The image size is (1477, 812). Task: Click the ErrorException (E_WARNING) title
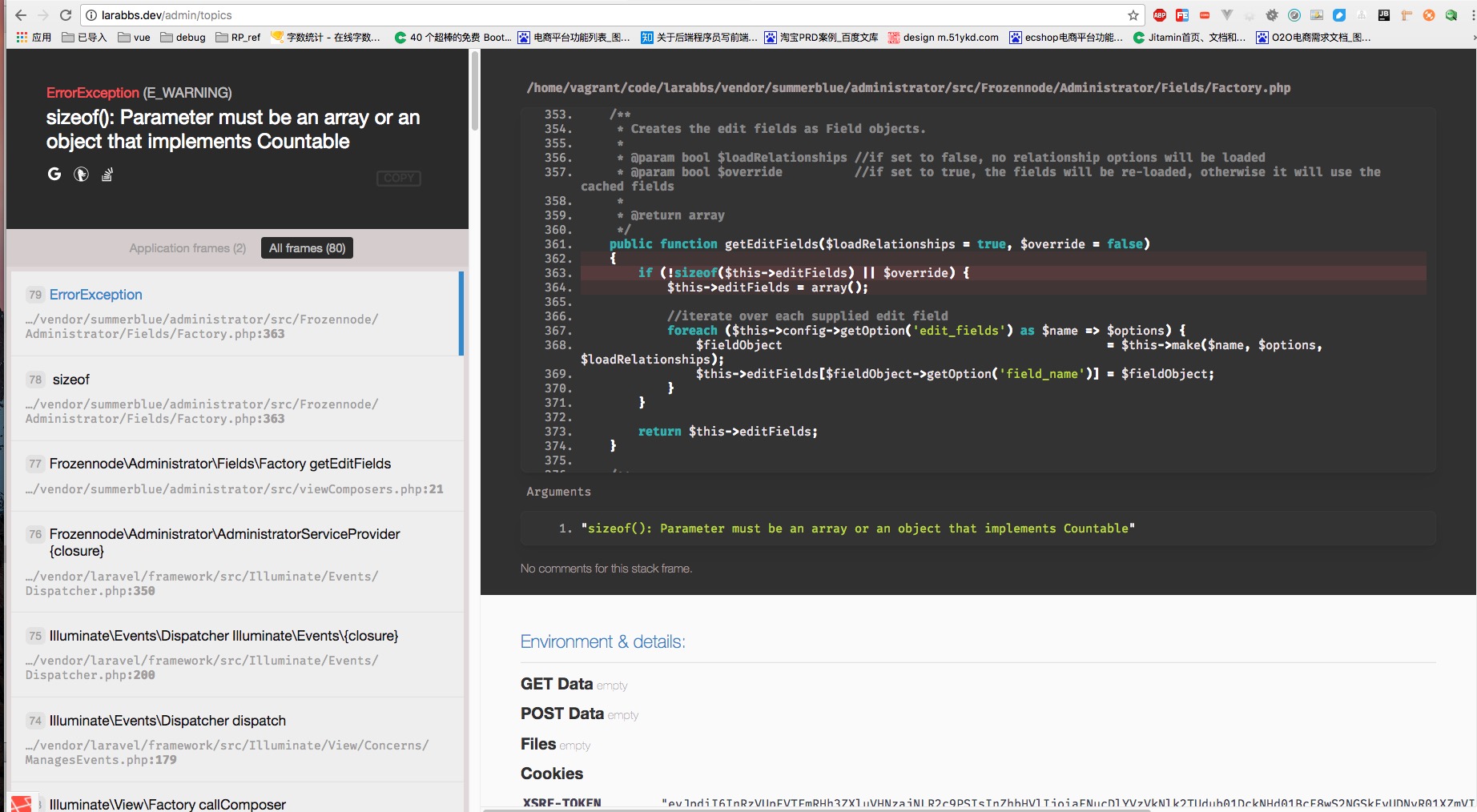139,93
